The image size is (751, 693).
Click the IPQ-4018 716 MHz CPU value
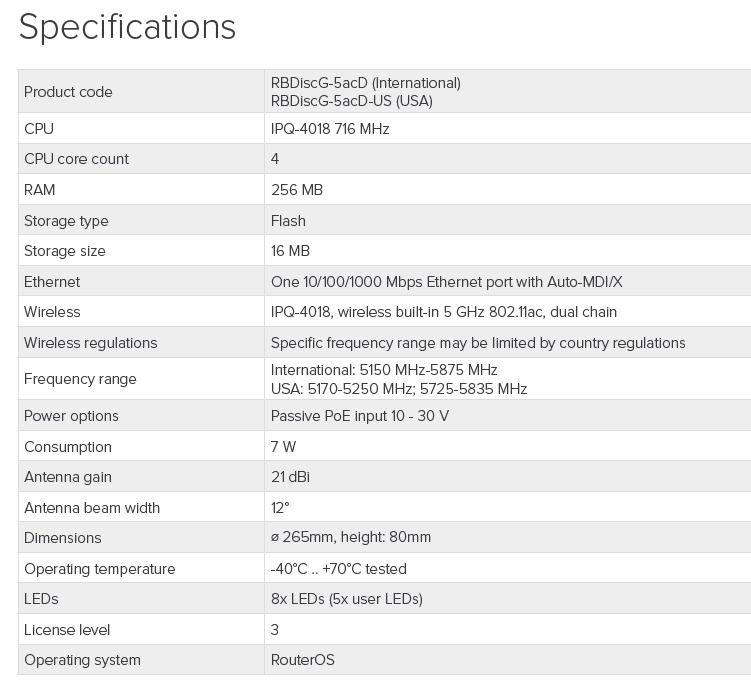(x=330, y=129)
